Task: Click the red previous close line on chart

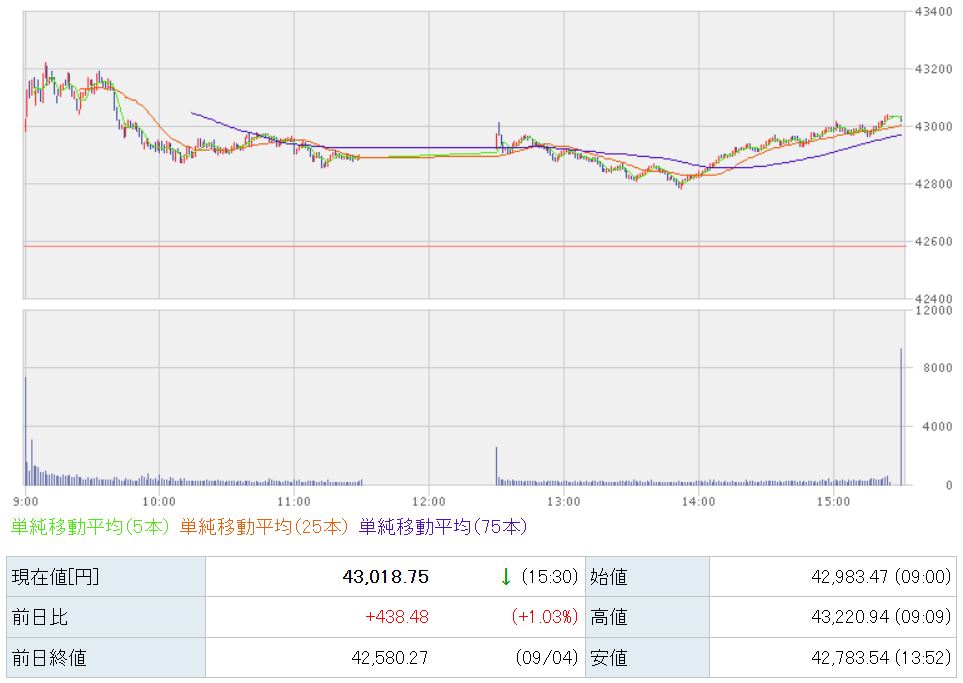Action: pyautogui.click(x=464, y=246)
